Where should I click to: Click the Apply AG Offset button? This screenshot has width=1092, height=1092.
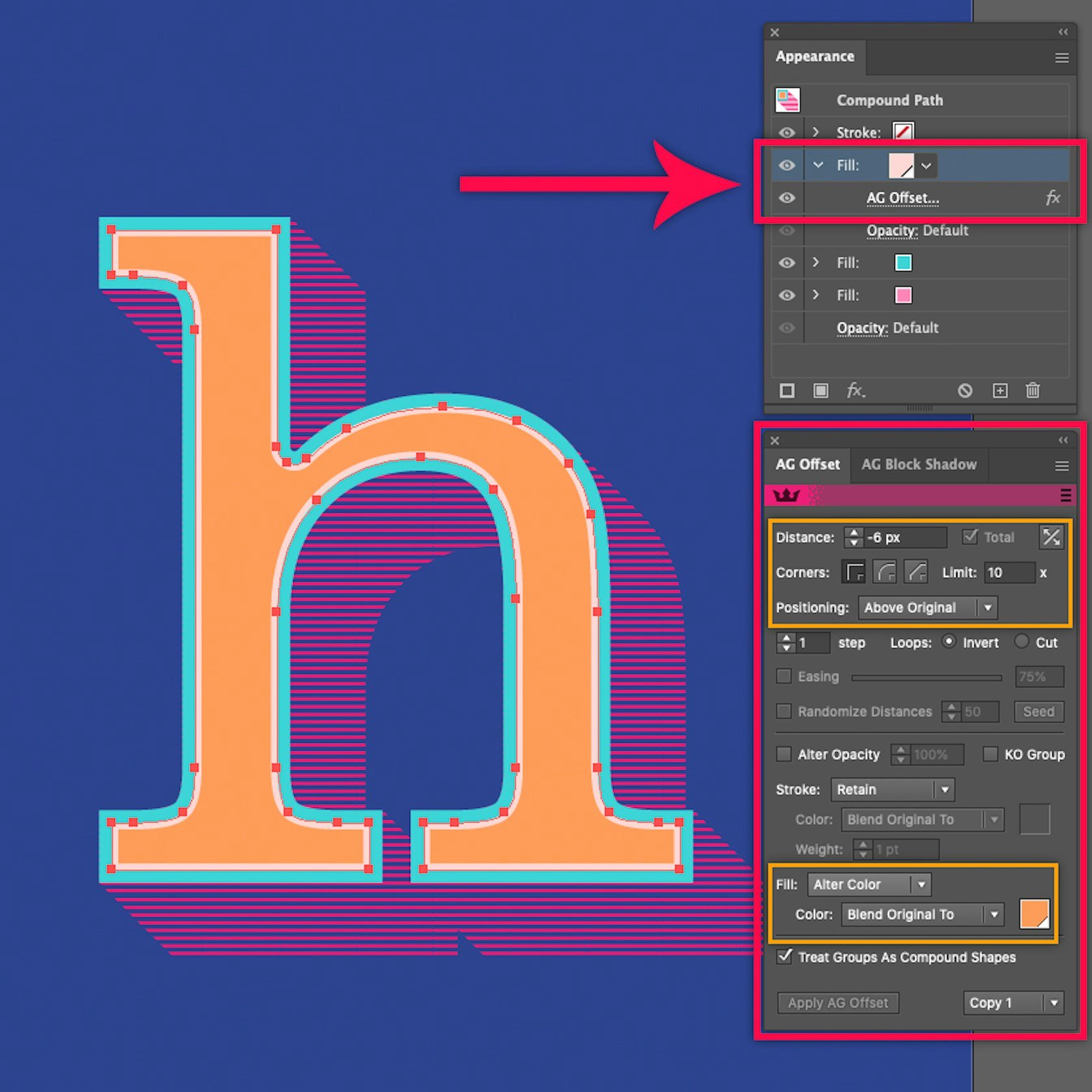coord(837,1003)
